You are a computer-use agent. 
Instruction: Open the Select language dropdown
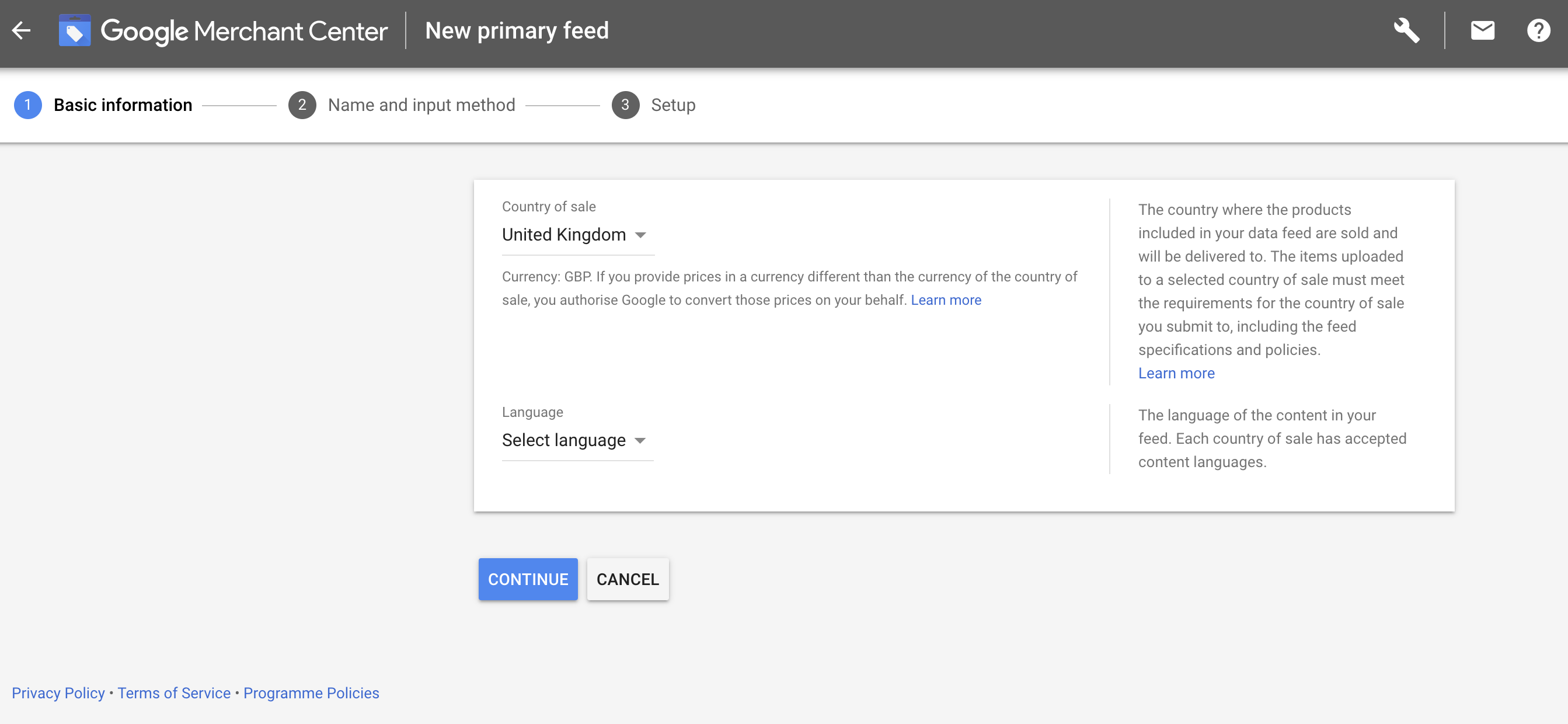[x=573, y=440]
